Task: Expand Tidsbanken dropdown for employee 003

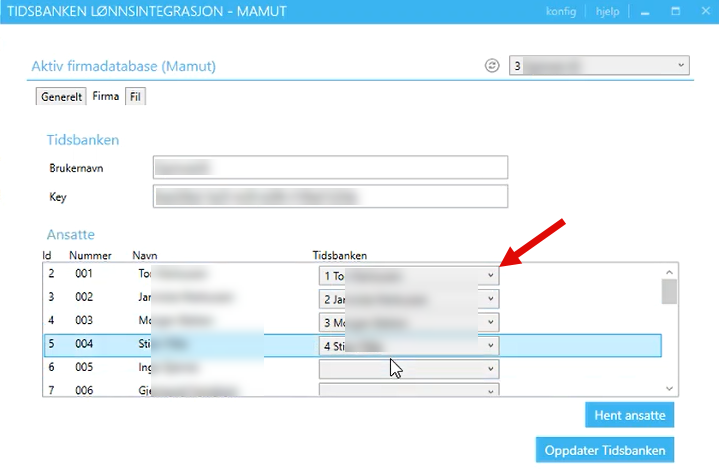Action: point(409,323)
